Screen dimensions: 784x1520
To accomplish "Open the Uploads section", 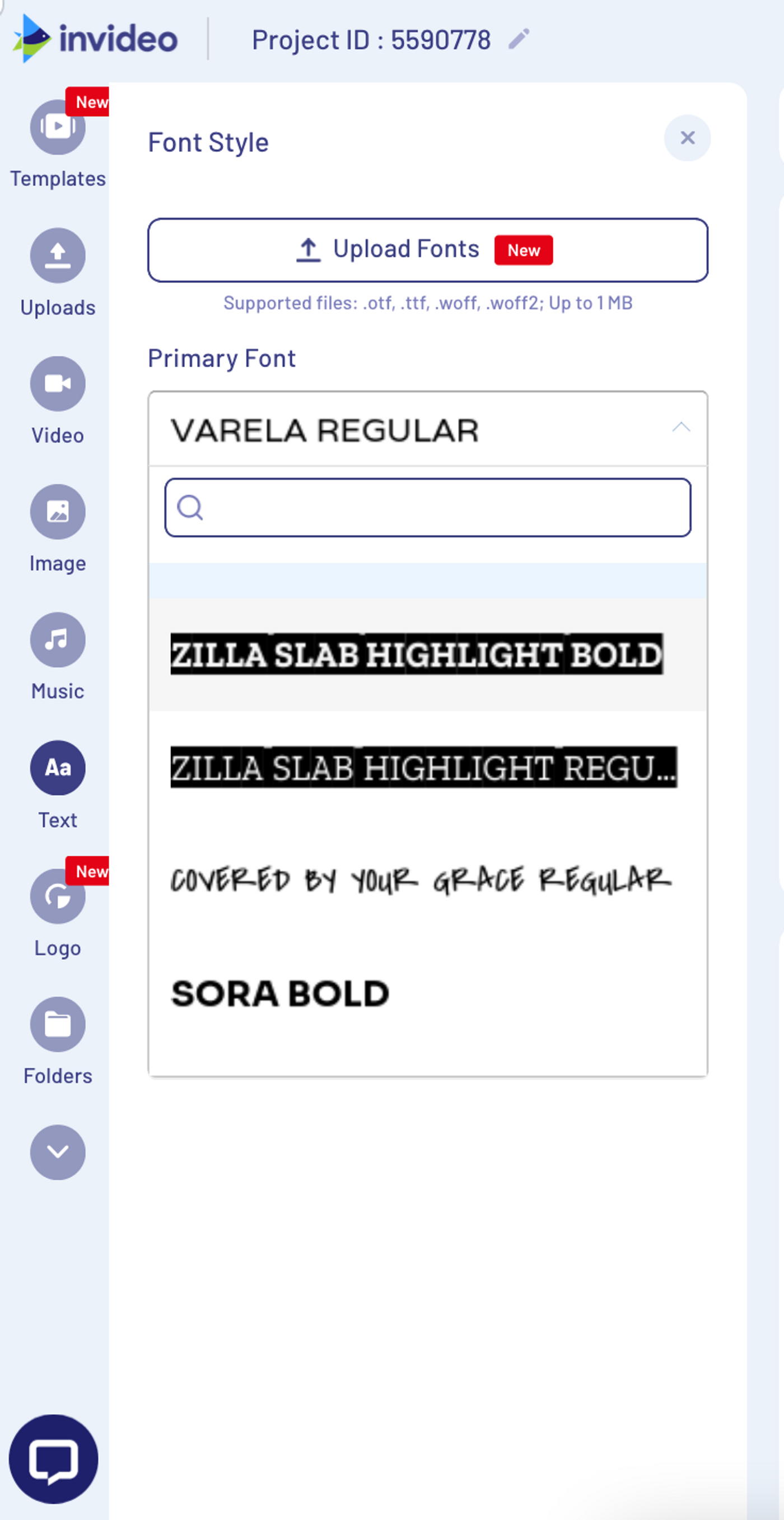I will tap(57, 255).
